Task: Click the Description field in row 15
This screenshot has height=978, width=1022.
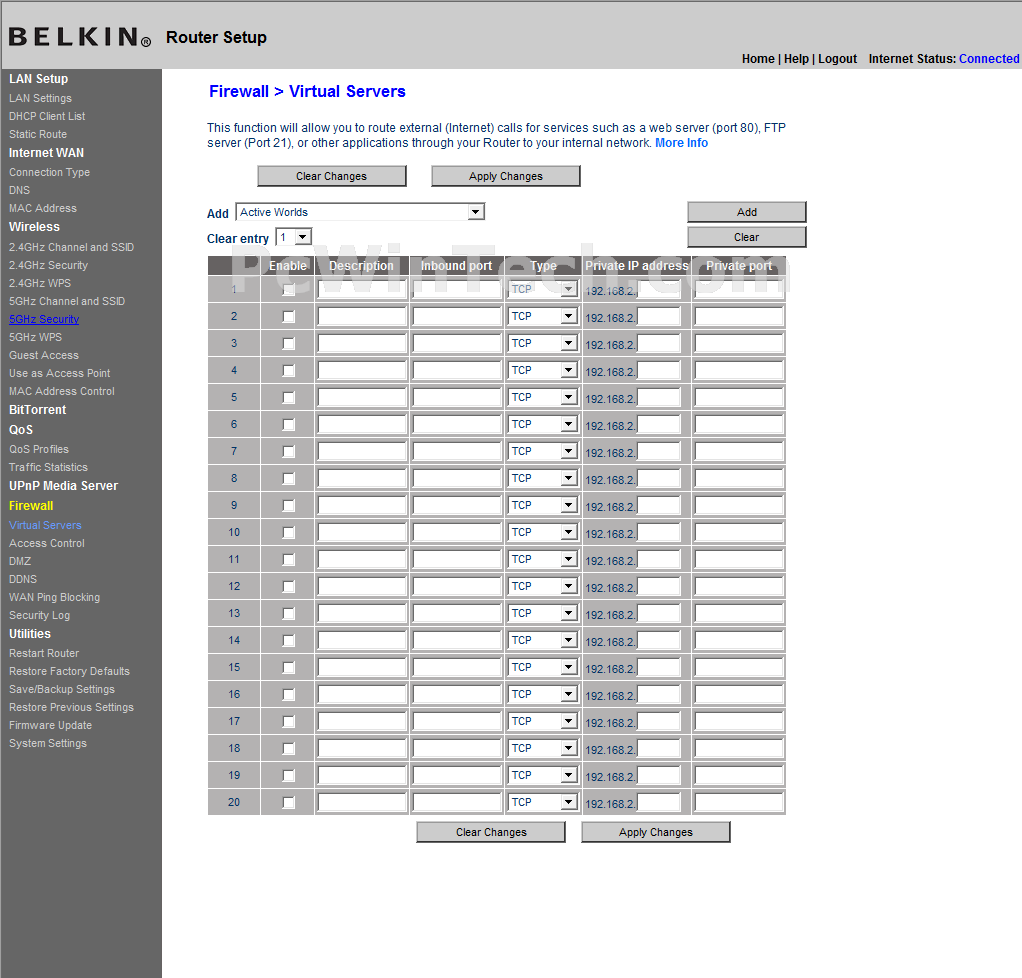Action: coord(362,668)
